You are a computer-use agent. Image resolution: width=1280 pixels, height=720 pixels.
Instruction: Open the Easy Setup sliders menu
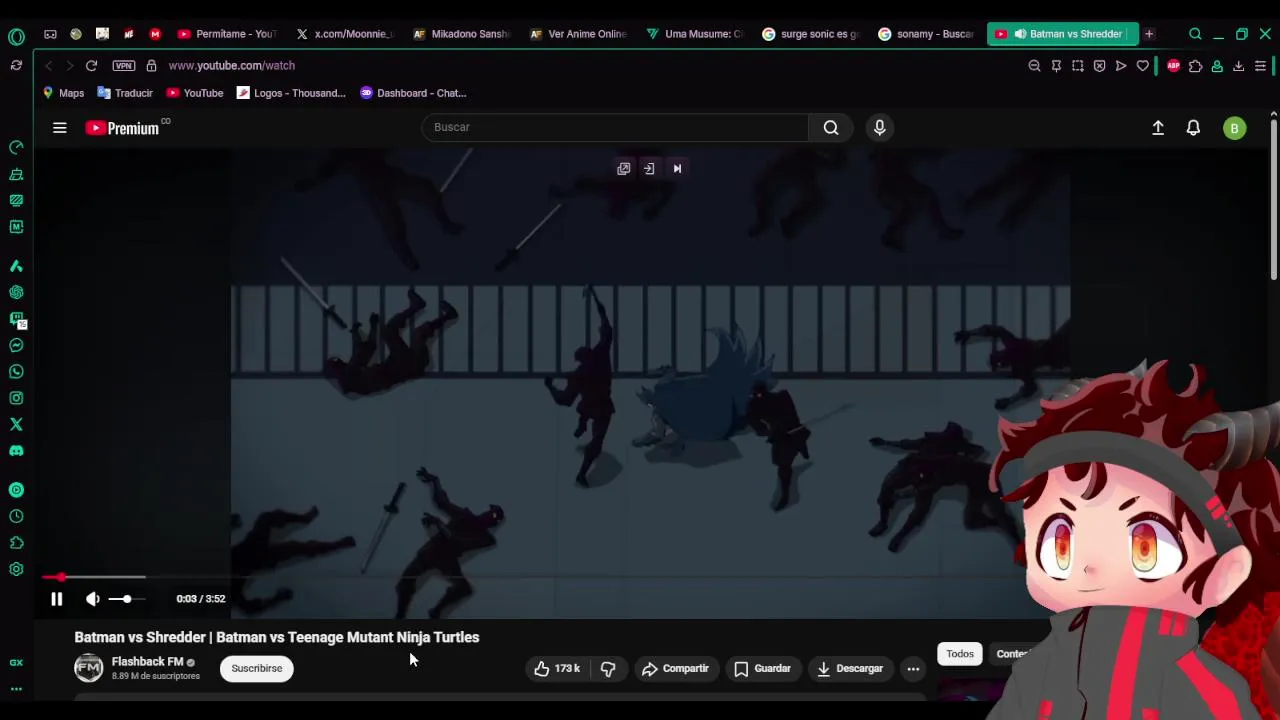(1260, 66)
